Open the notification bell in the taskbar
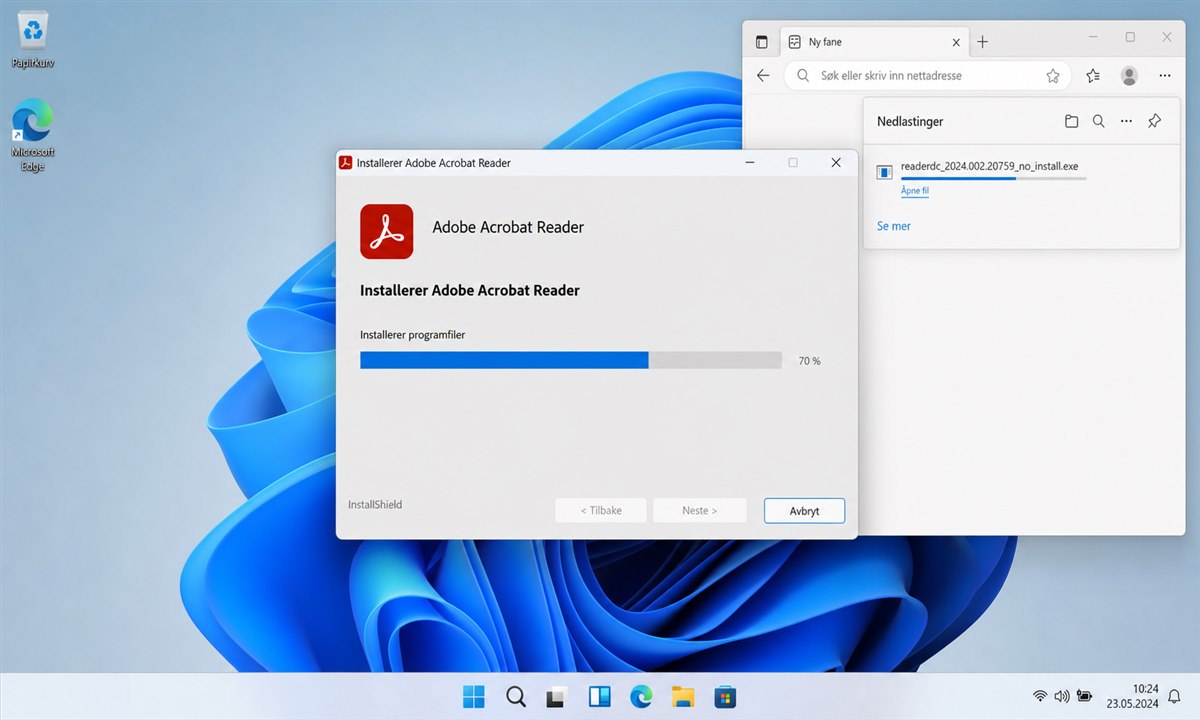This screenshot has height=720, width=1200. point(1174,696)
